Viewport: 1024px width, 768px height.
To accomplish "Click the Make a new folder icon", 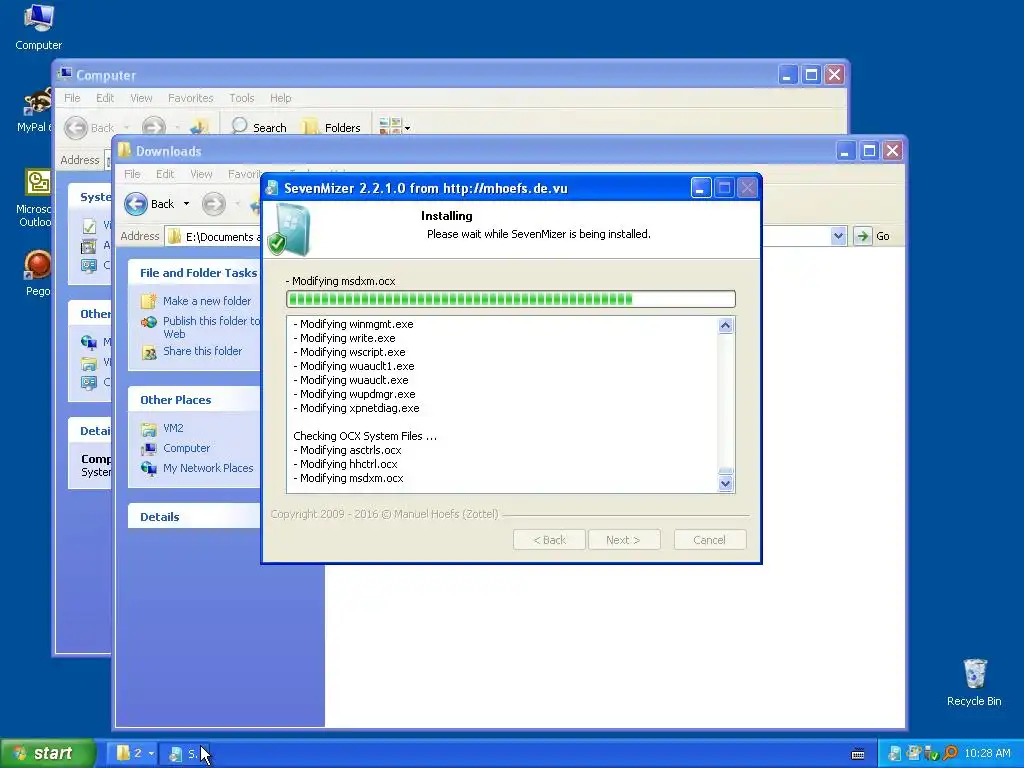I will click(x=149, y=301).
